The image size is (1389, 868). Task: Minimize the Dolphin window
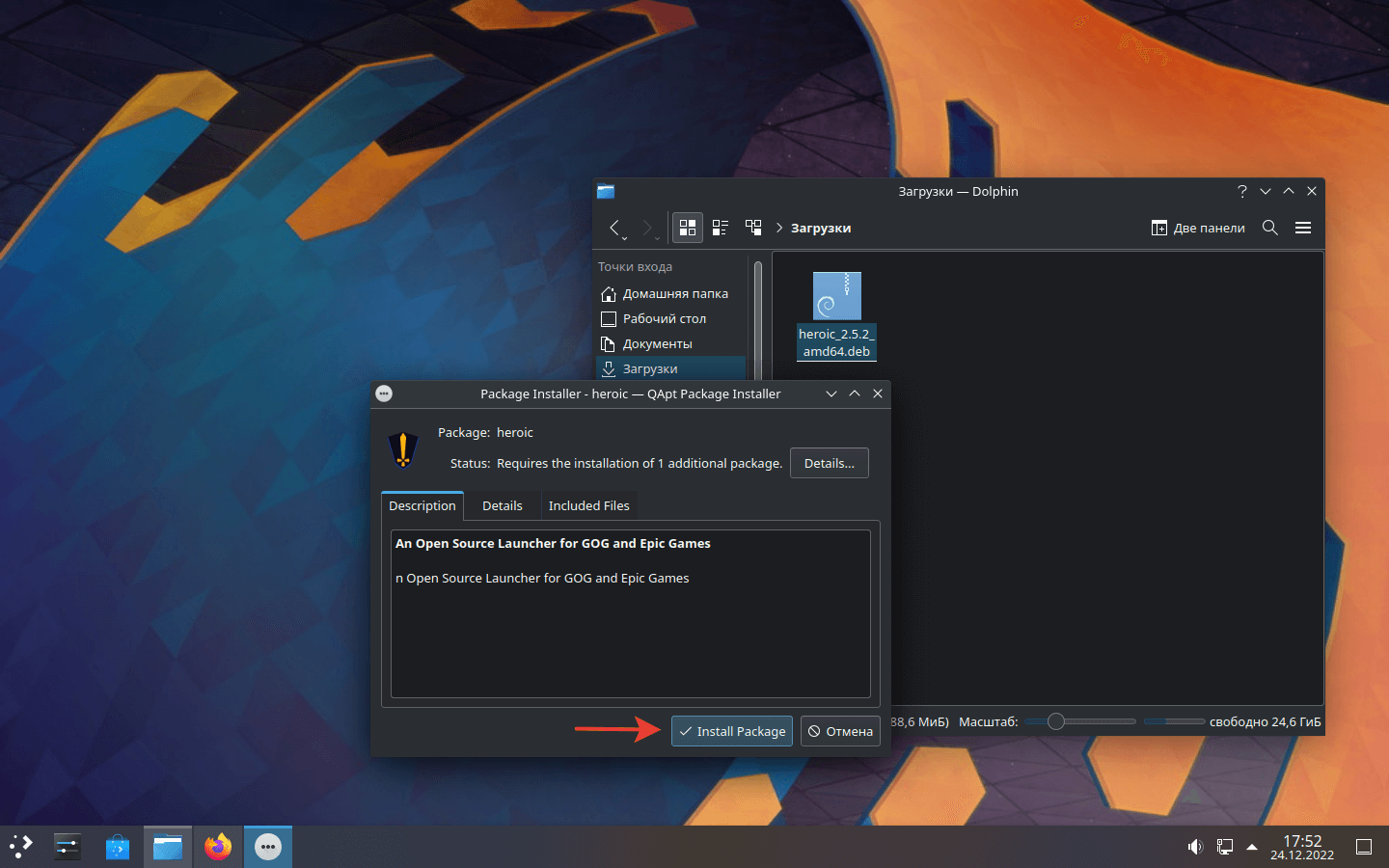pos(1266,191)
